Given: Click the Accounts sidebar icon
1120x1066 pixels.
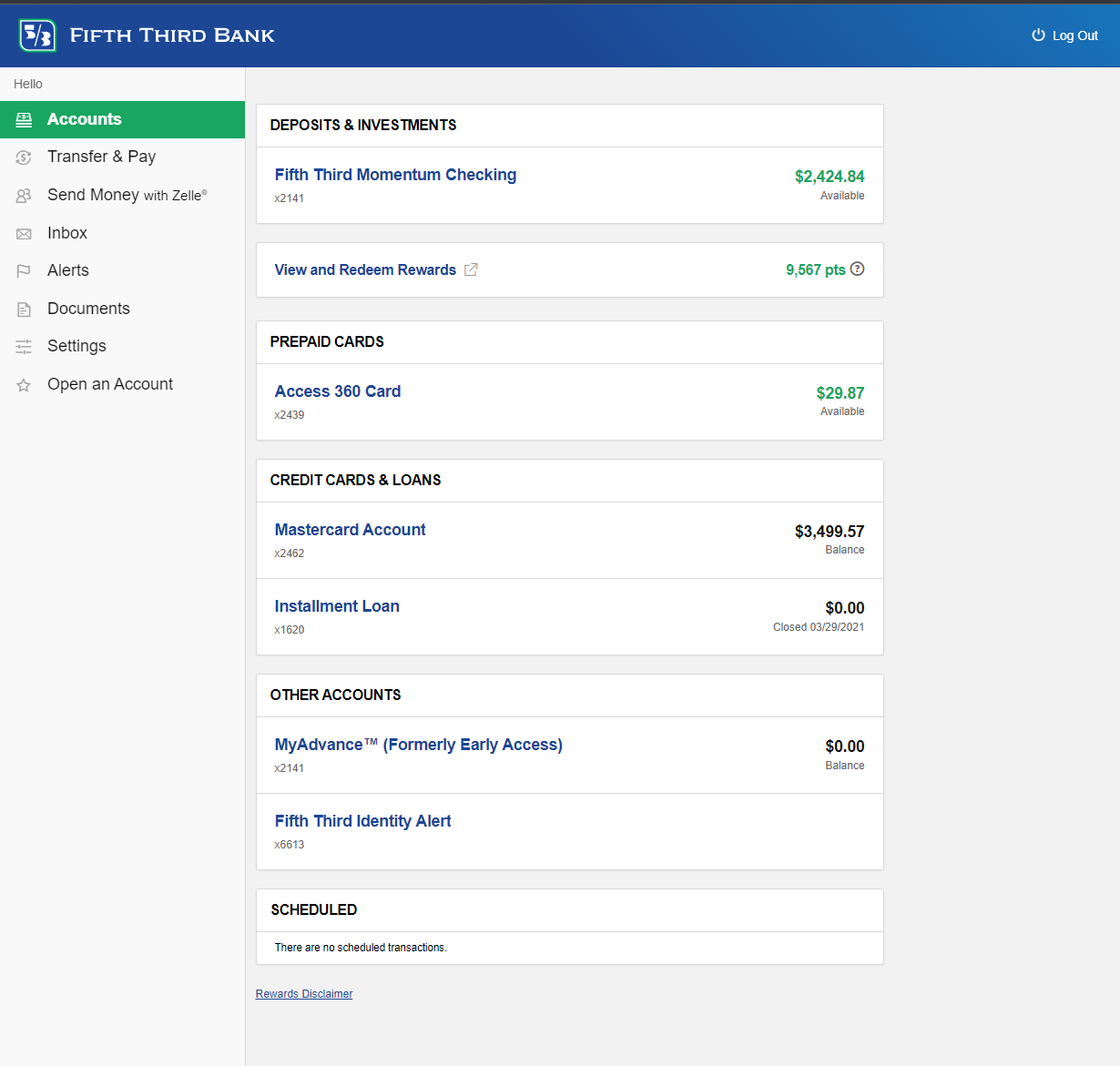Looking at the screenshot, I should tap(24, 119).
